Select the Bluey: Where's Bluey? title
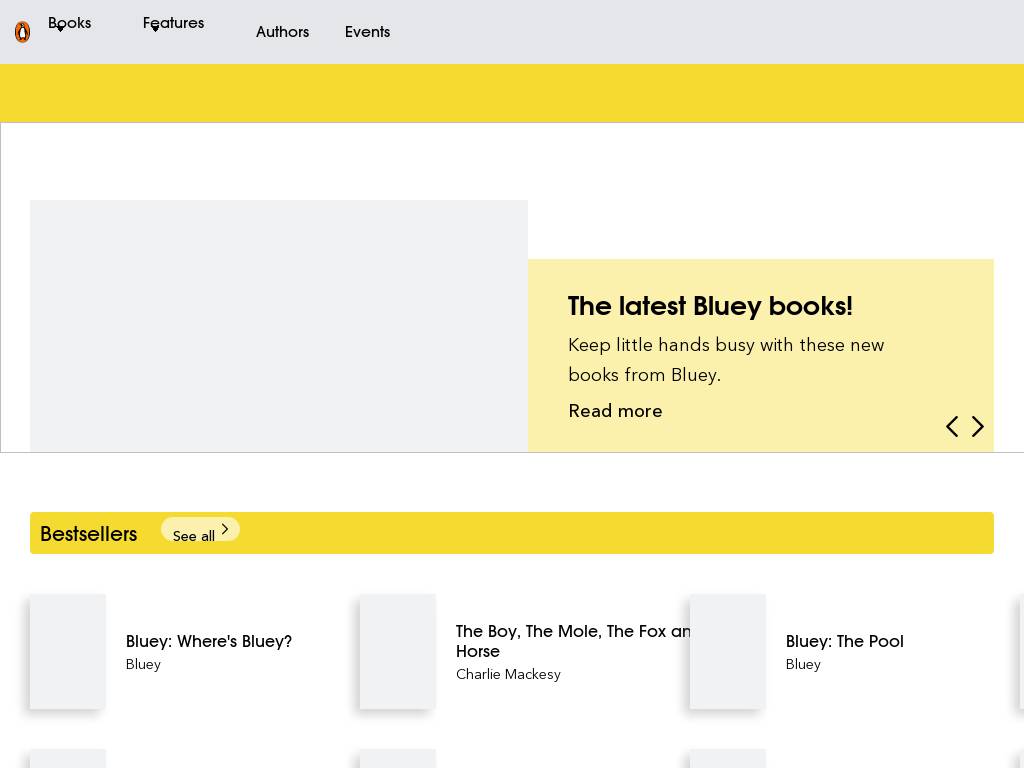Screen dimensions: 1024x768 click(209, 641)
